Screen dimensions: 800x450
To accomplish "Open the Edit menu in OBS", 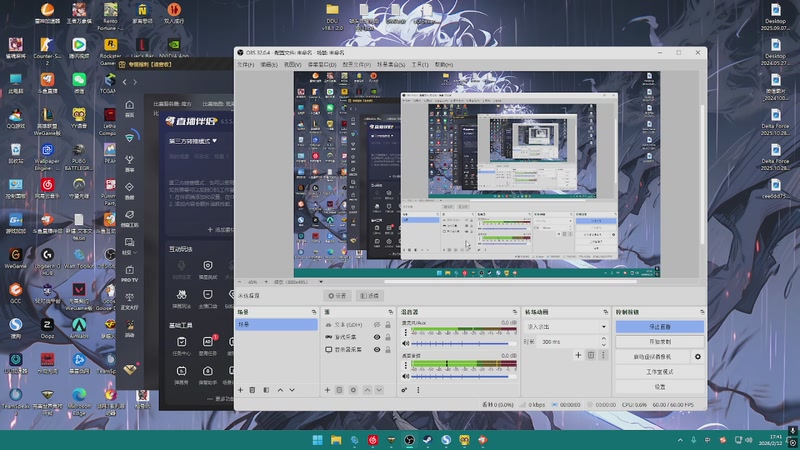I will [269, 65].
